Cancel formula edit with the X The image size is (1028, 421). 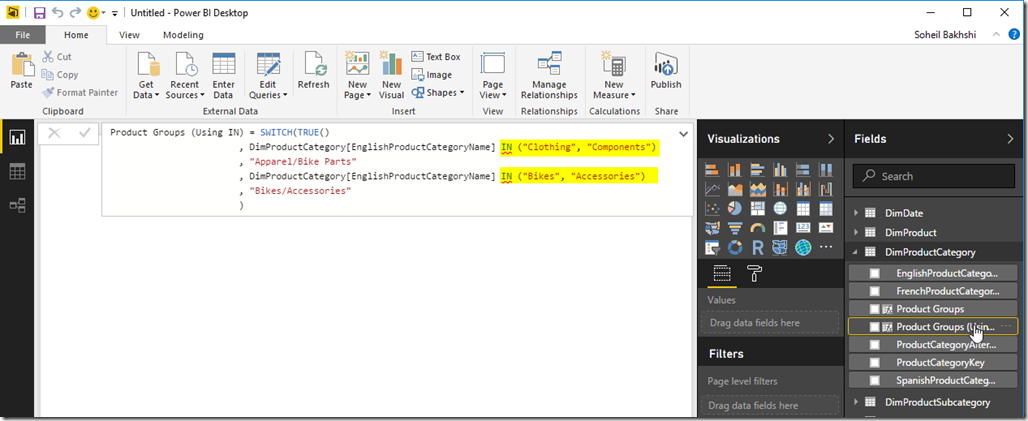point(54,133)
